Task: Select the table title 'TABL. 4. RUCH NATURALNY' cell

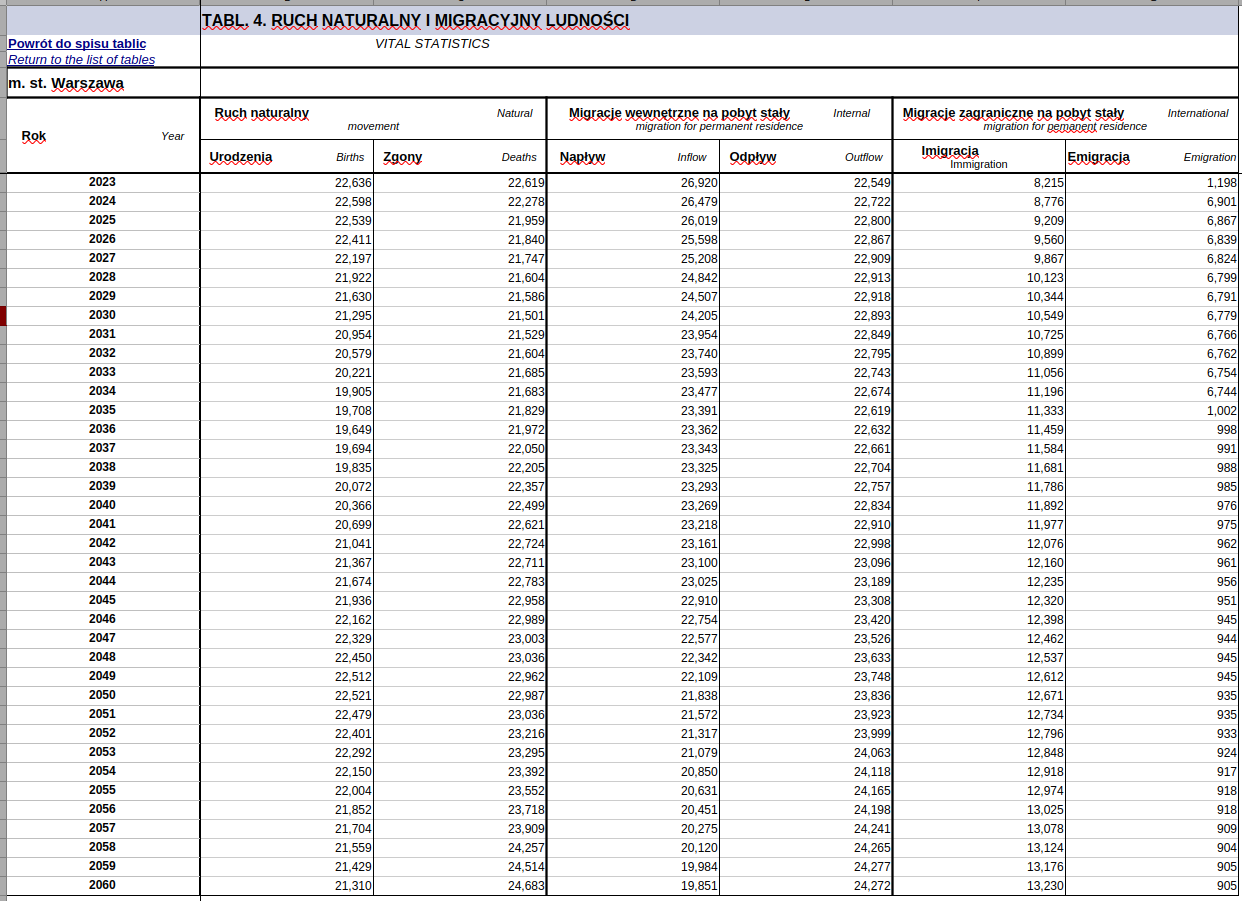Action: pos(415,21)
